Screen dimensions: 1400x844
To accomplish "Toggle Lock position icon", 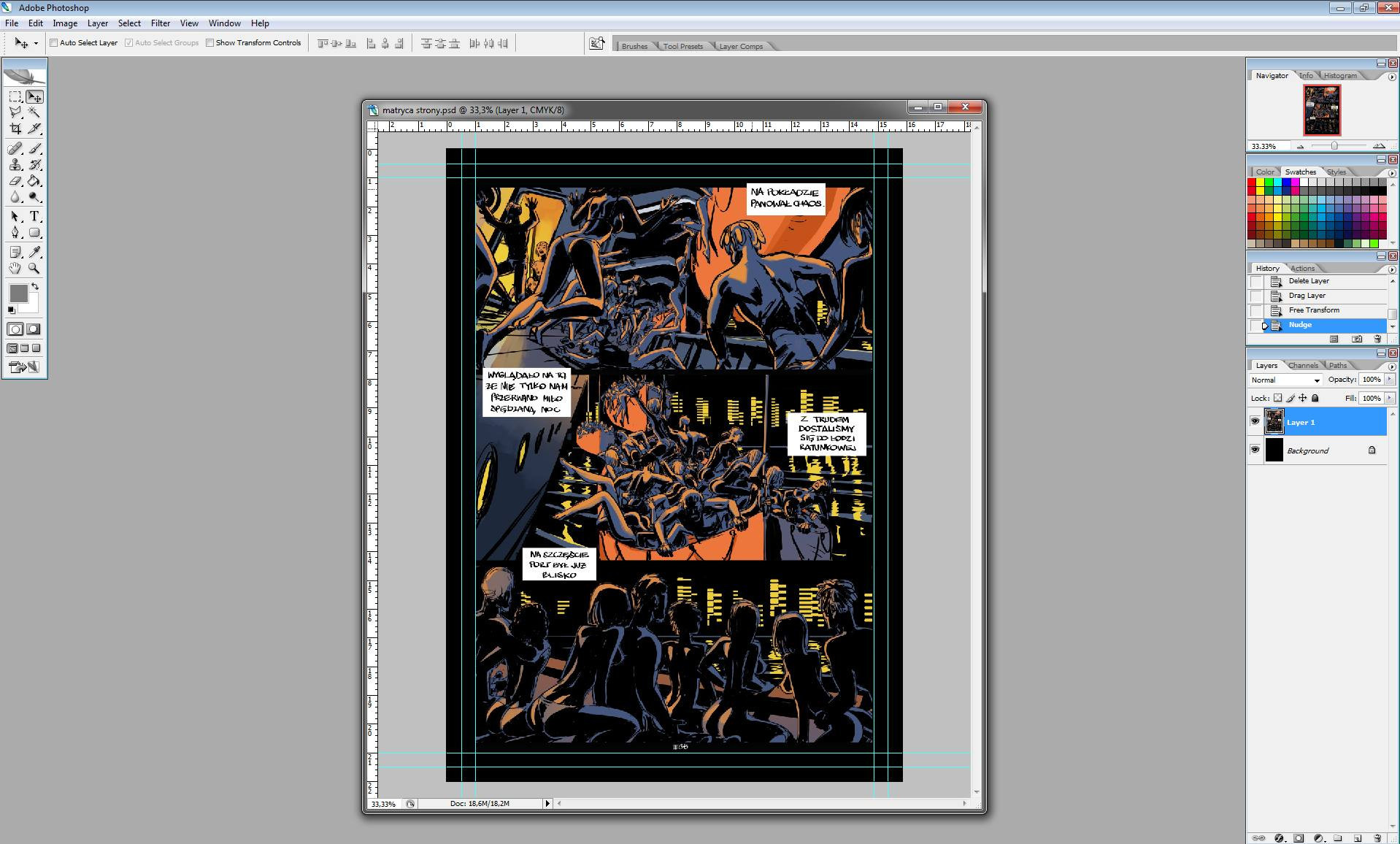I will 1303,398.
